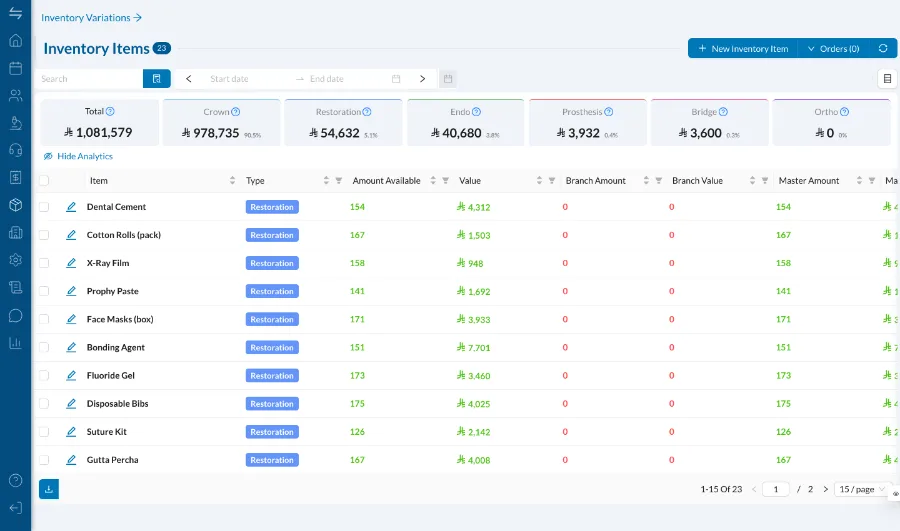Check the Face Masks (box) row checkbox
This screenshot has height=531, width=900.
[44, 319]
